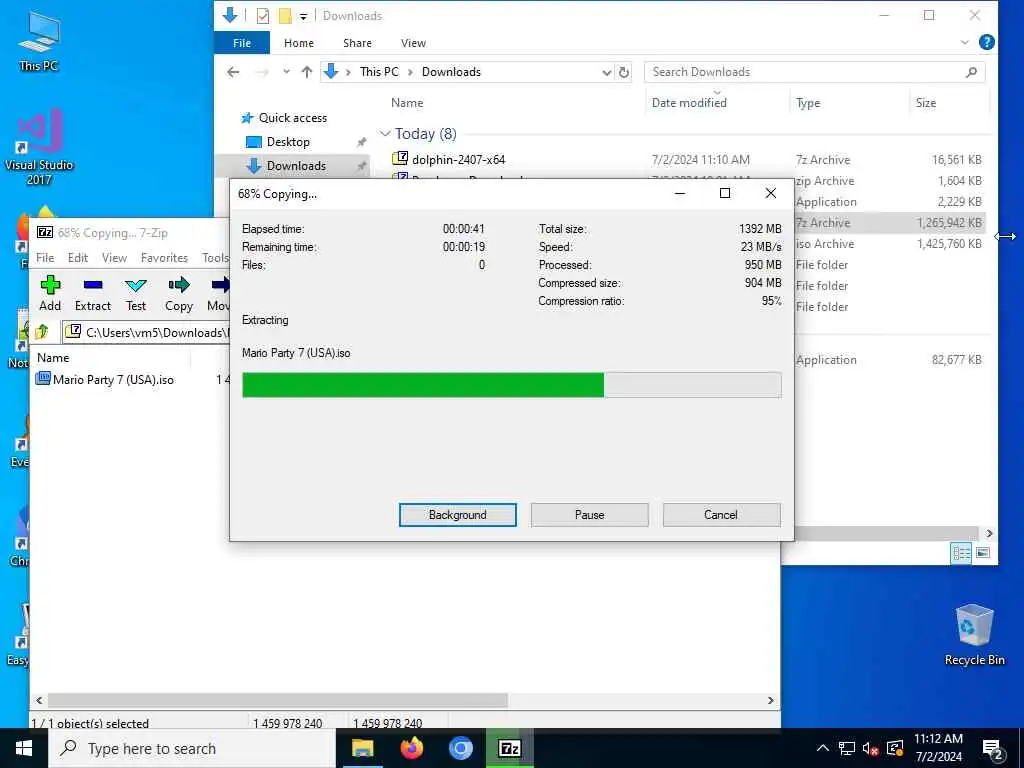
Task: Expand the Explorer ribbon chevron
Action: 965,42
